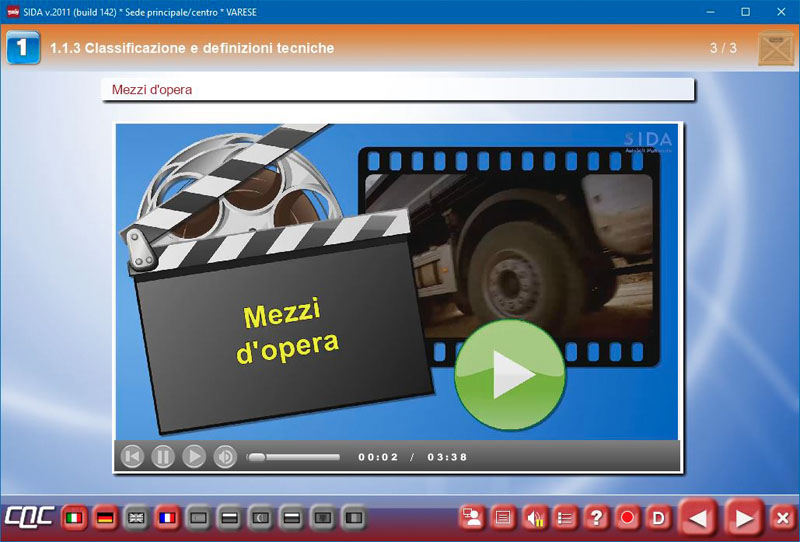
Task: Click the video progress seek slider
Action: click(x=293, y=457)
